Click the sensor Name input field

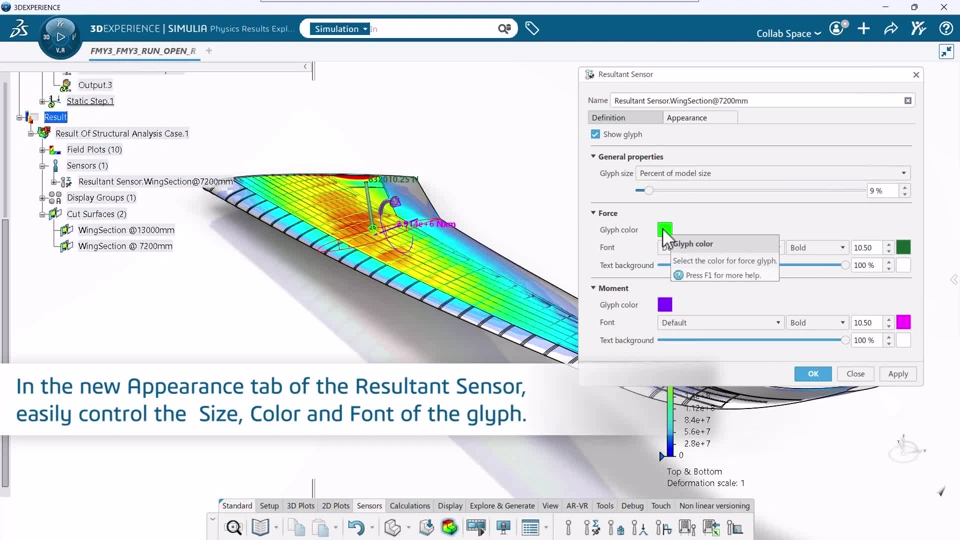[x=755, y=101]
